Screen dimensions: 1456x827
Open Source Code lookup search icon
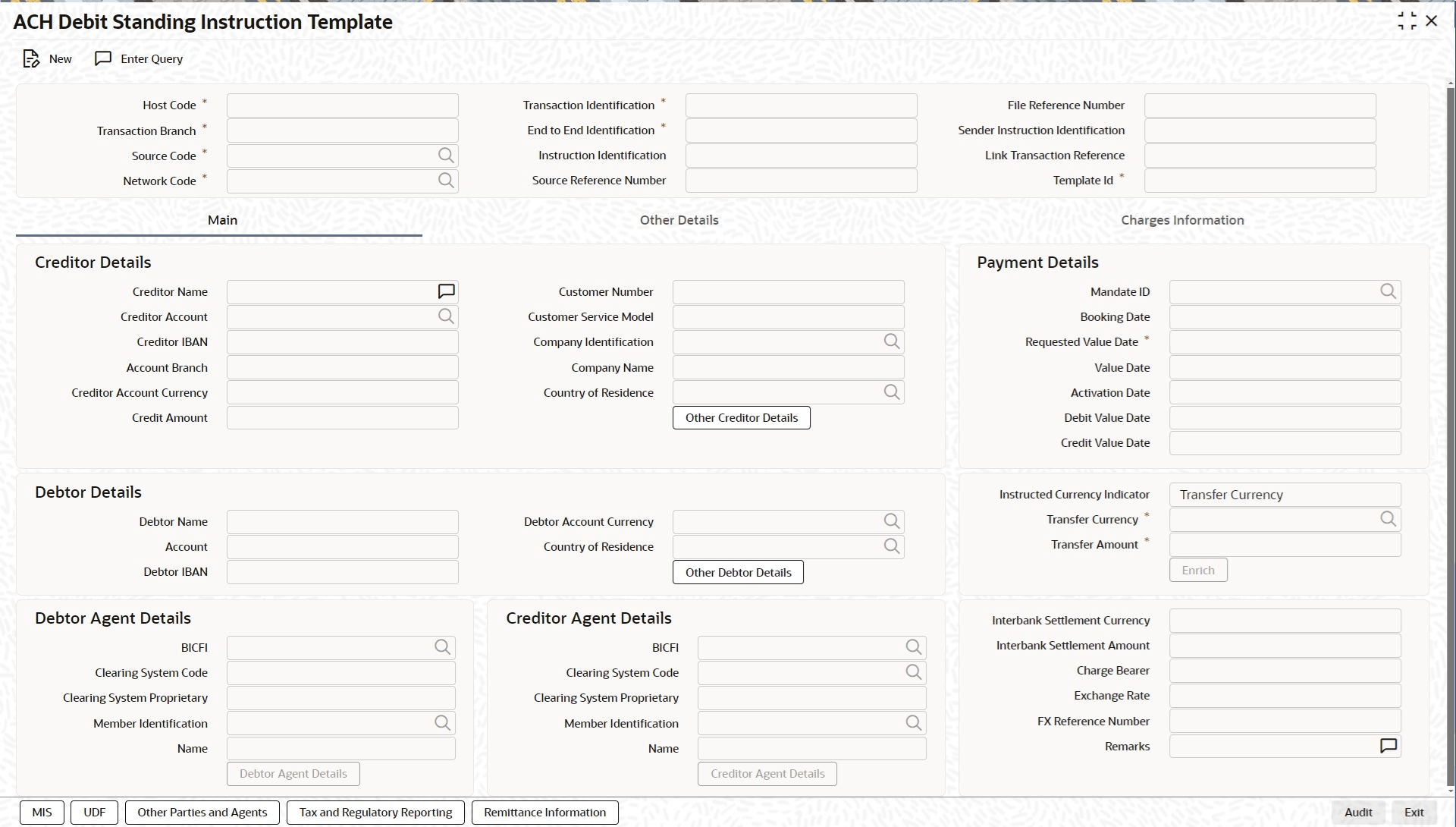pos(446,156)
